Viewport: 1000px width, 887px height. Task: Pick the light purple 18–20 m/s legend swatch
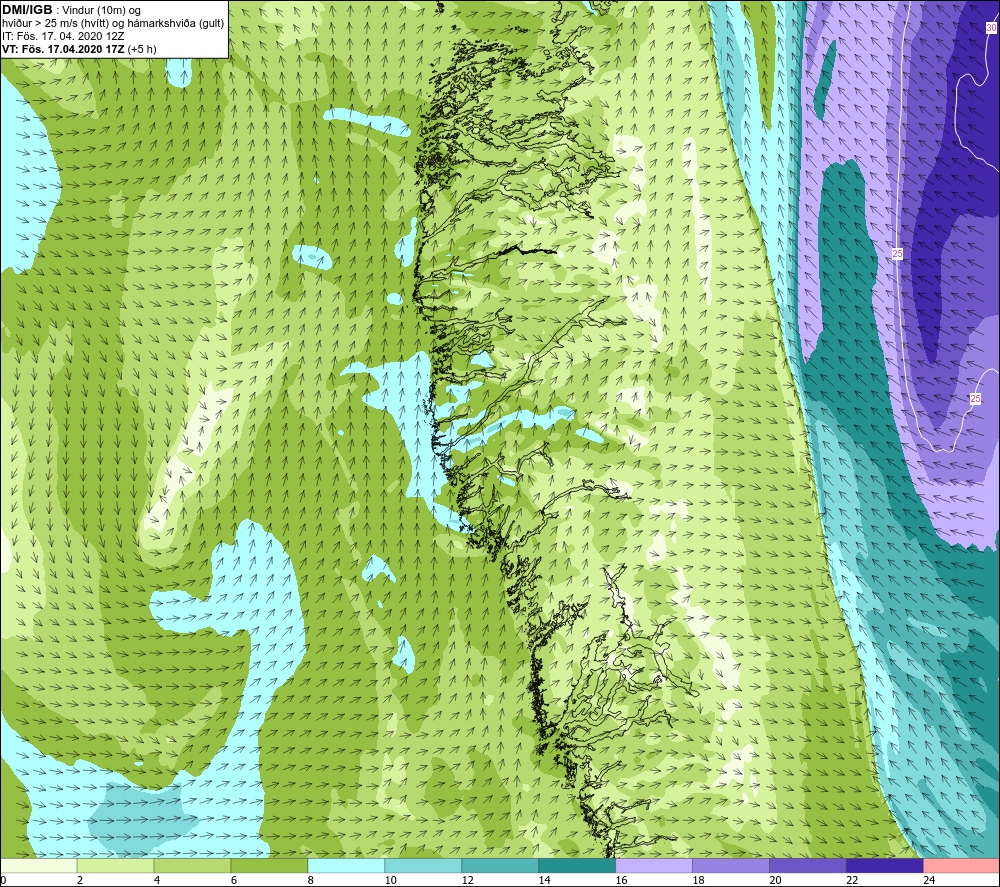(730, 865)
